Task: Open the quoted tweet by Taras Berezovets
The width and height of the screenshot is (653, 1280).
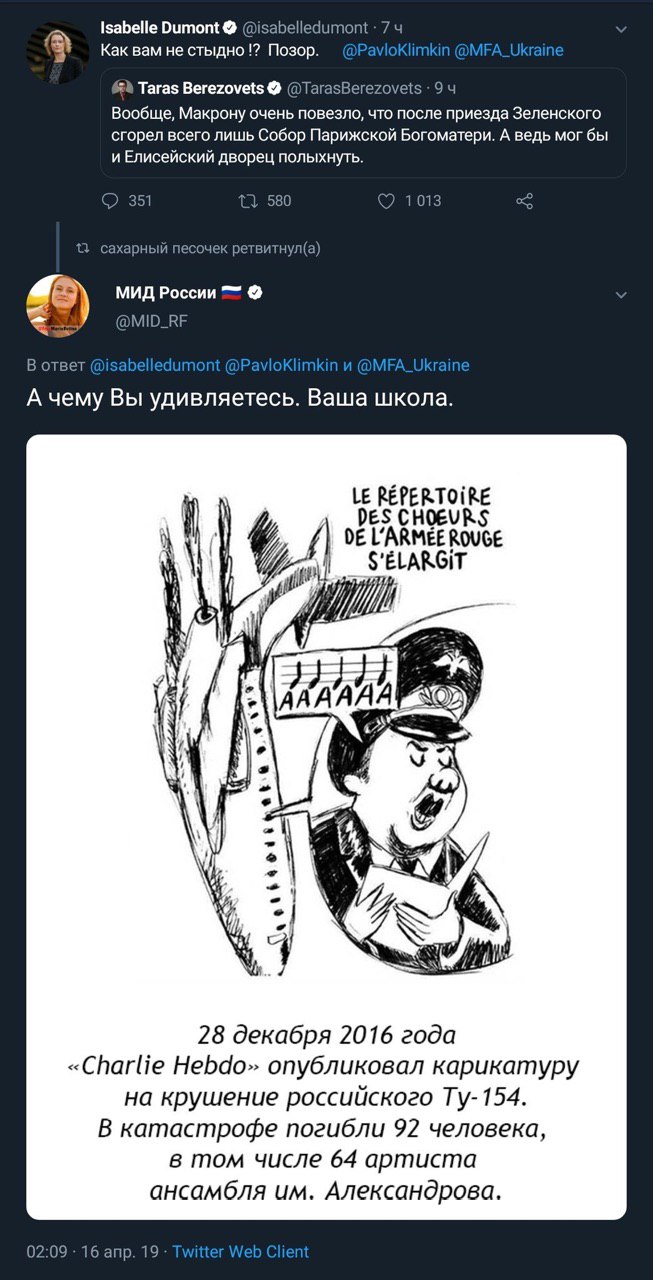Action: click(368, 135)
